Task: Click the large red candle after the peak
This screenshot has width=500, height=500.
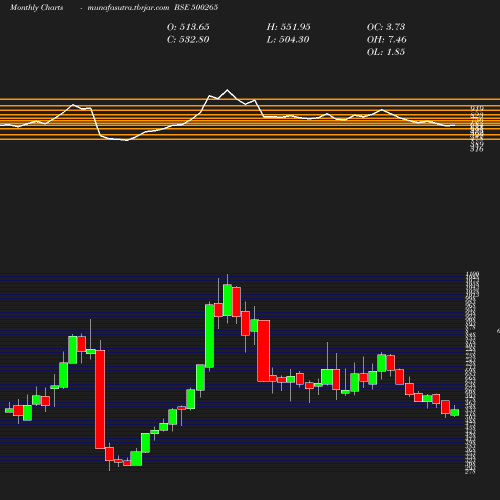Action: coord(264,351)
